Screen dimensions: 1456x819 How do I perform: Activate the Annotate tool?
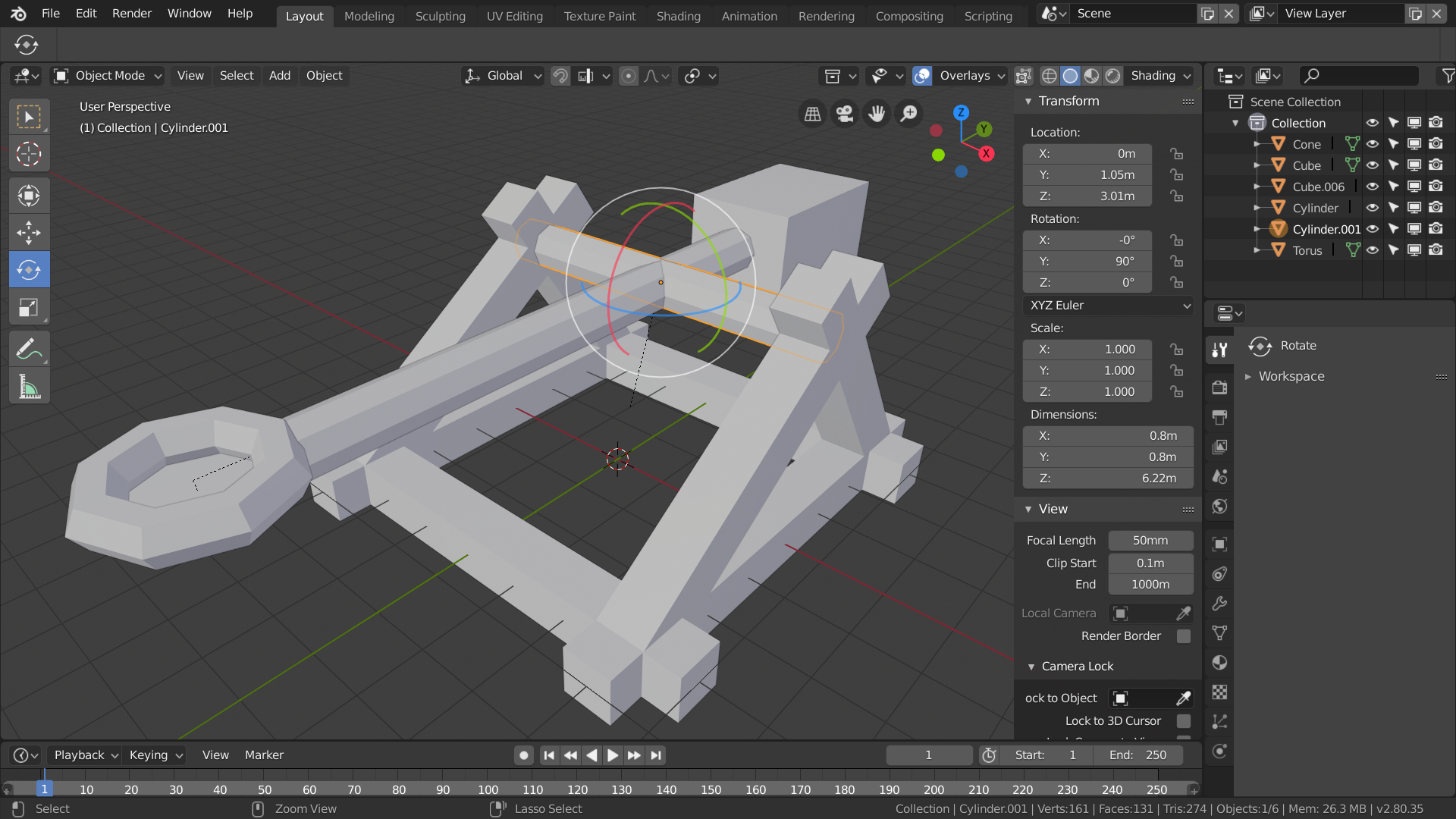(29, 349)
